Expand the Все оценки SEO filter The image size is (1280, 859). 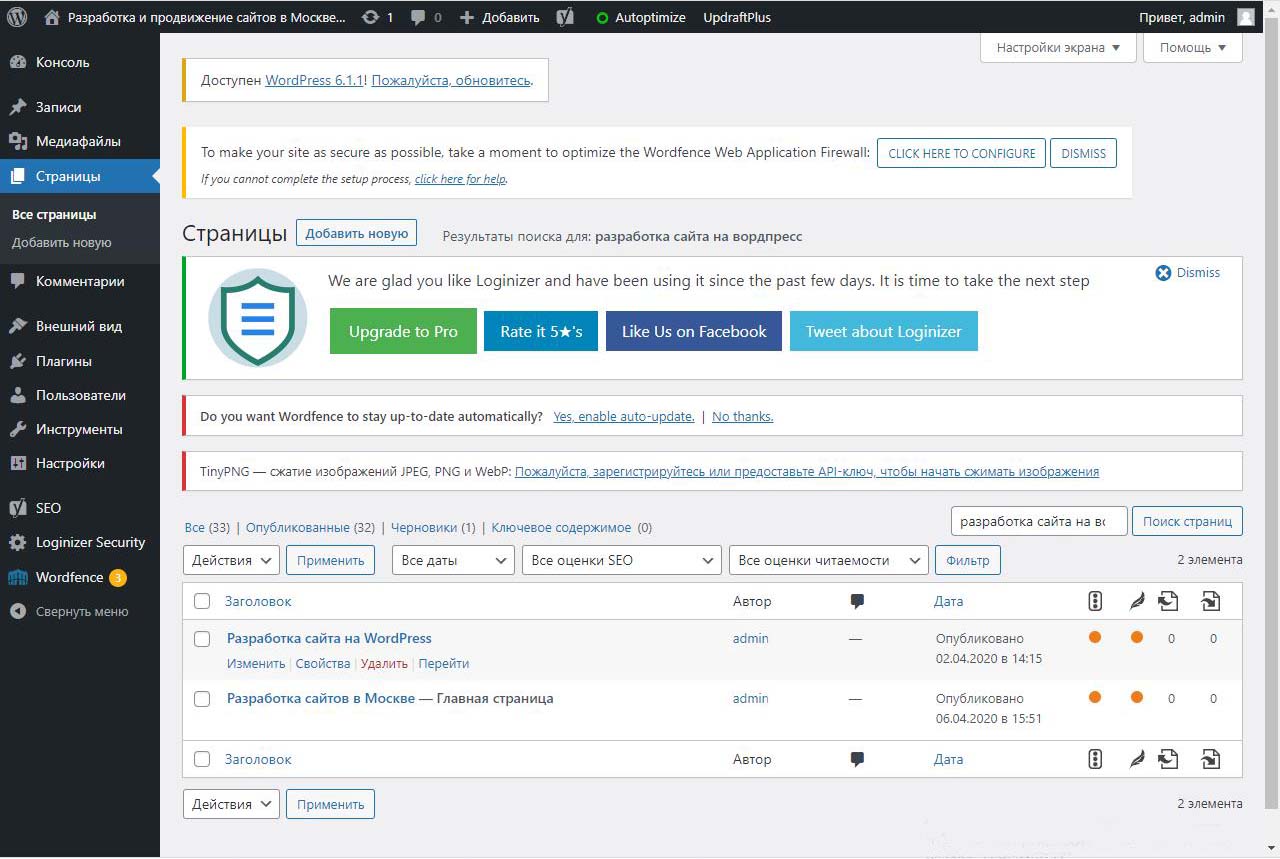(x=621, y=560)
